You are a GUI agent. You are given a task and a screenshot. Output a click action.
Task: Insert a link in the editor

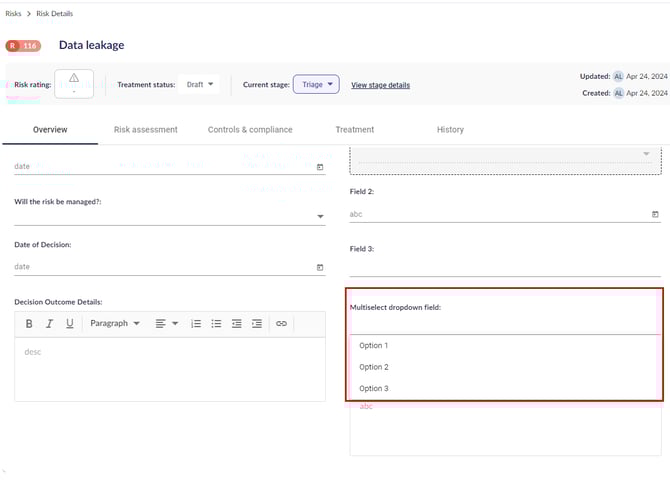282,324
